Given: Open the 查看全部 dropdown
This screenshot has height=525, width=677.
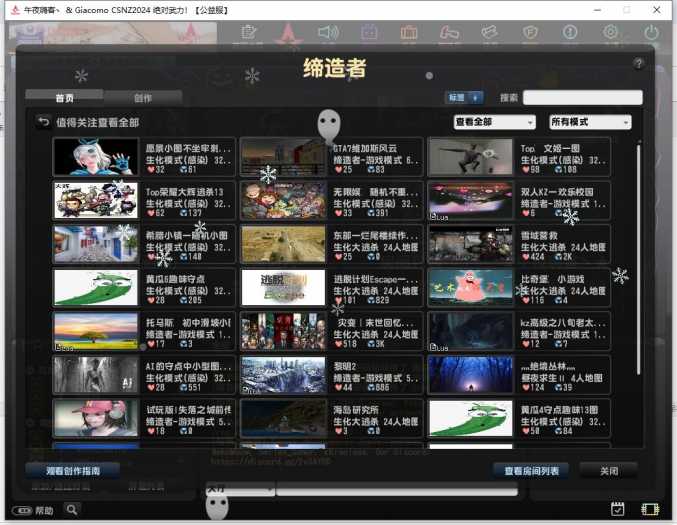Looking at the screenshot, I should pos(494,122).
